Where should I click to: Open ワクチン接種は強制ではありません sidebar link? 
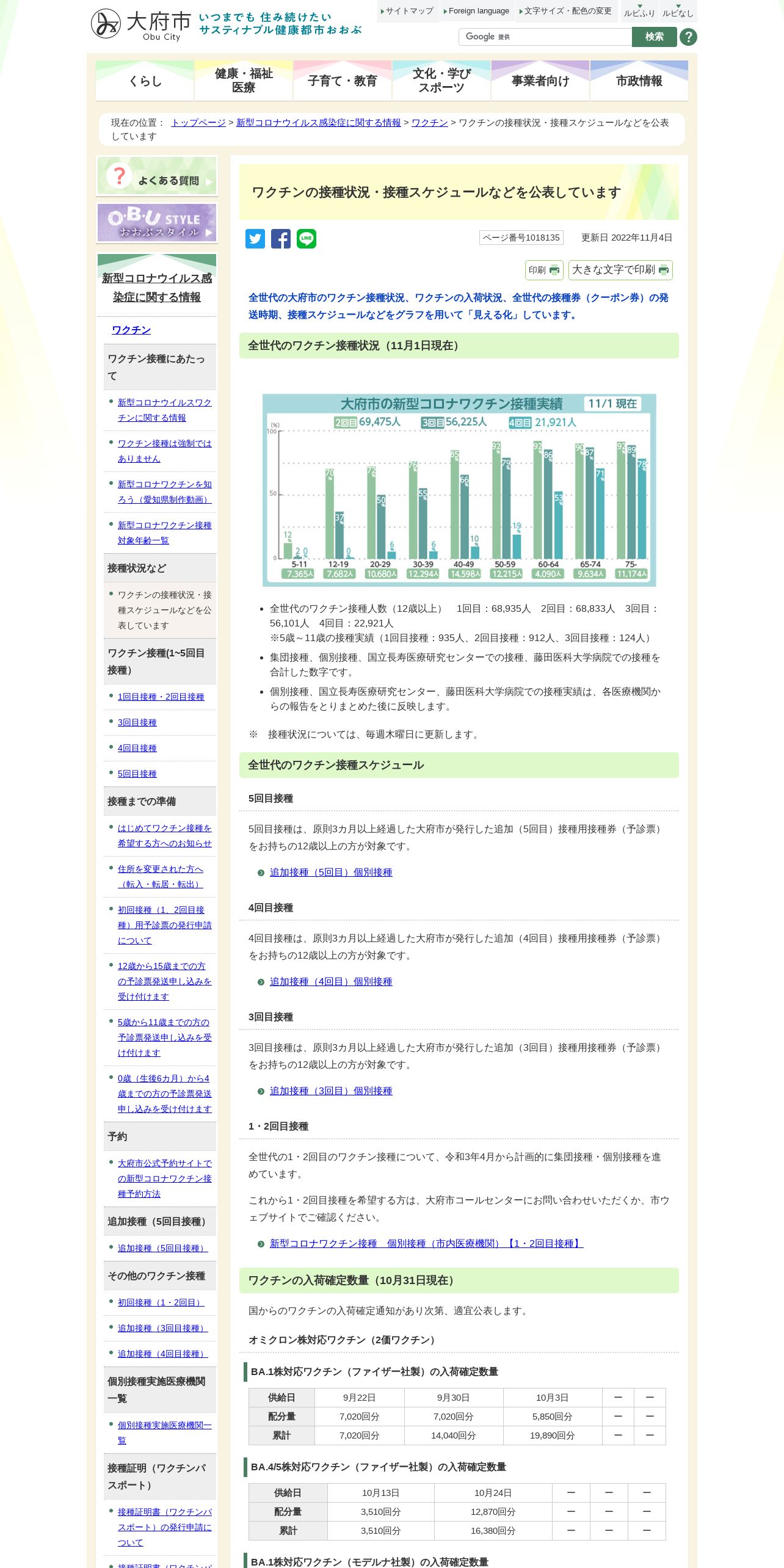pos(165,451)
